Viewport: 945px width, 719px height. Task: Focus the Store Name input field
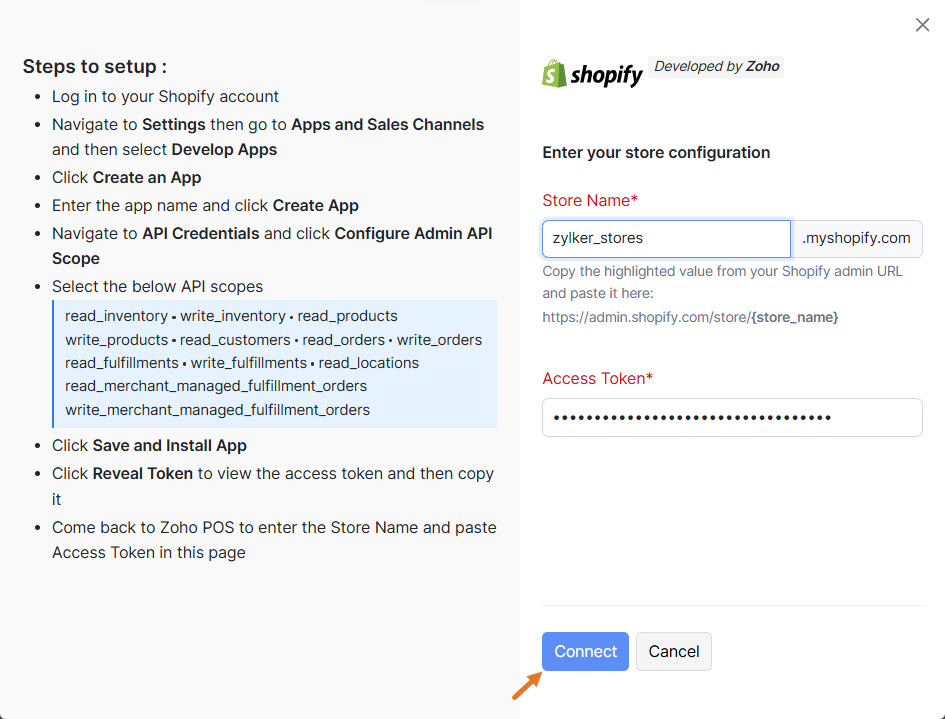pos(666,239)
